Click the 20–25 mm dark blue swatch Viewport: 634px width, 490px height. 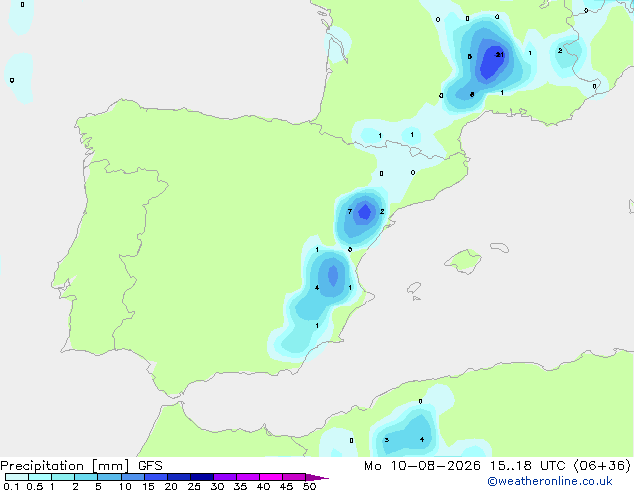(179, 477)
